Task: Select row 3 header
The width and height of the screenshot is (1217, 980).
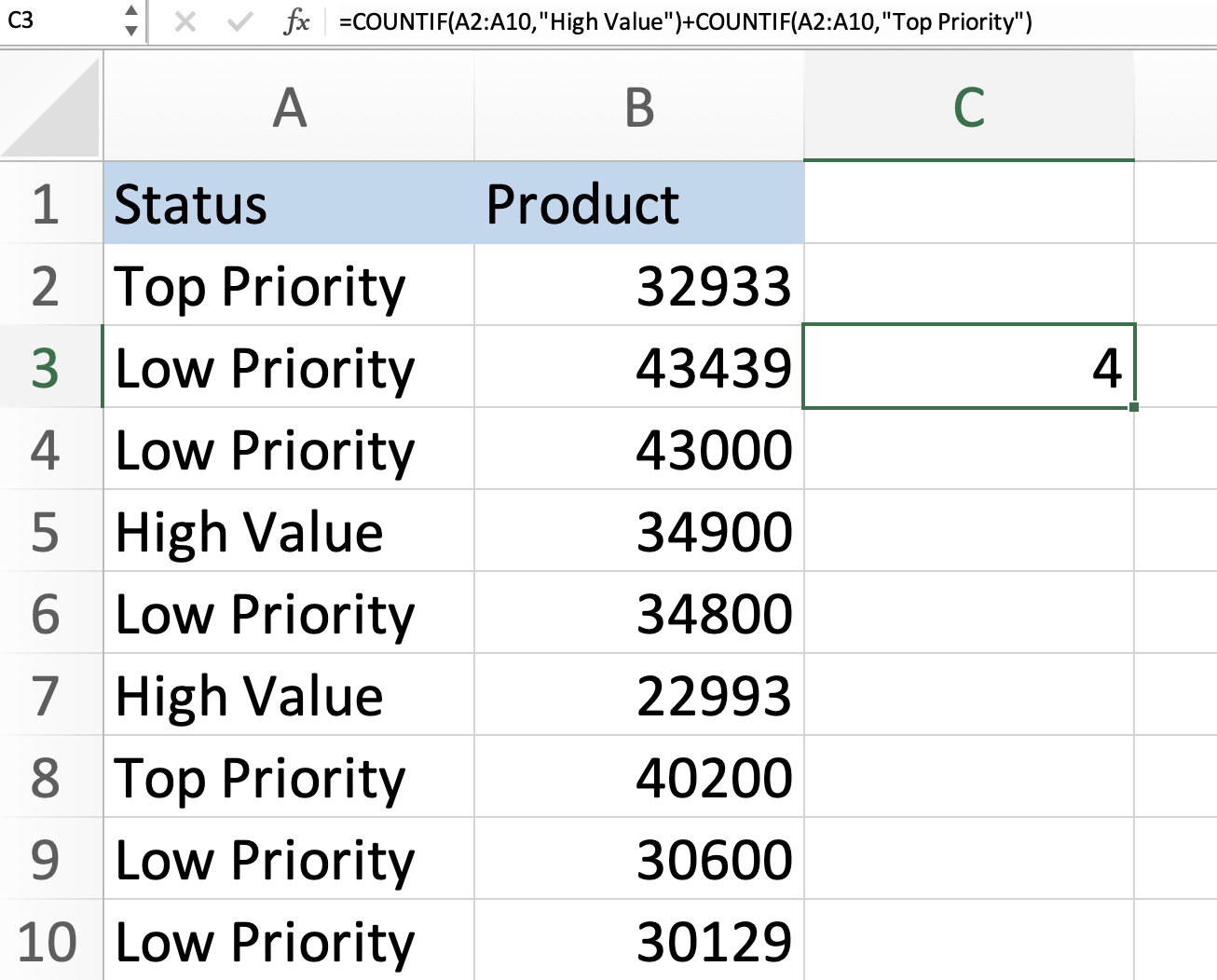Action: (x=50, y=367)
